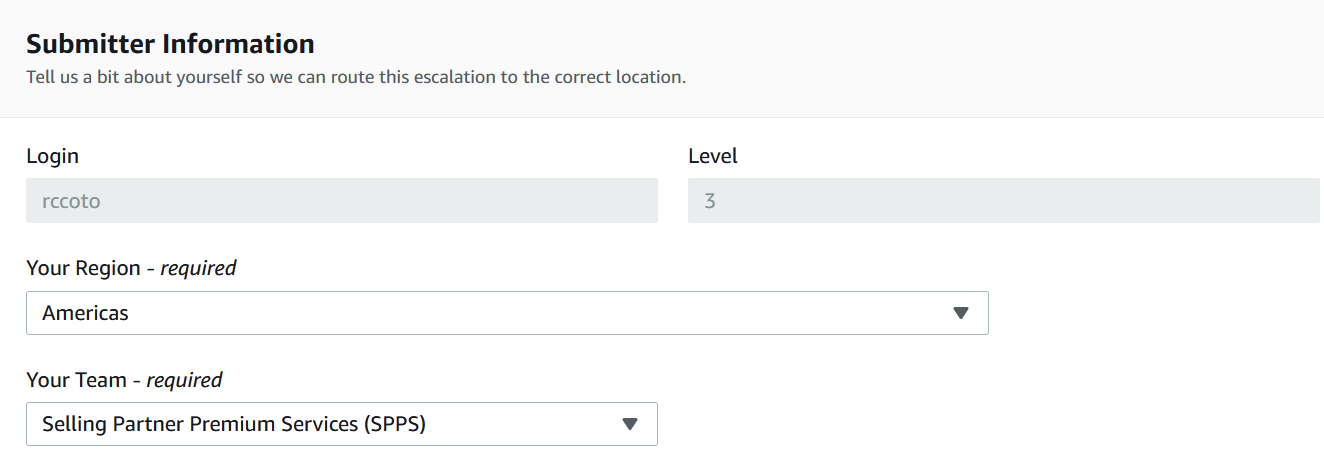The image size is (1324, 451).
Task: Click the italic required text beside Your Region
Action: (198, 268)
